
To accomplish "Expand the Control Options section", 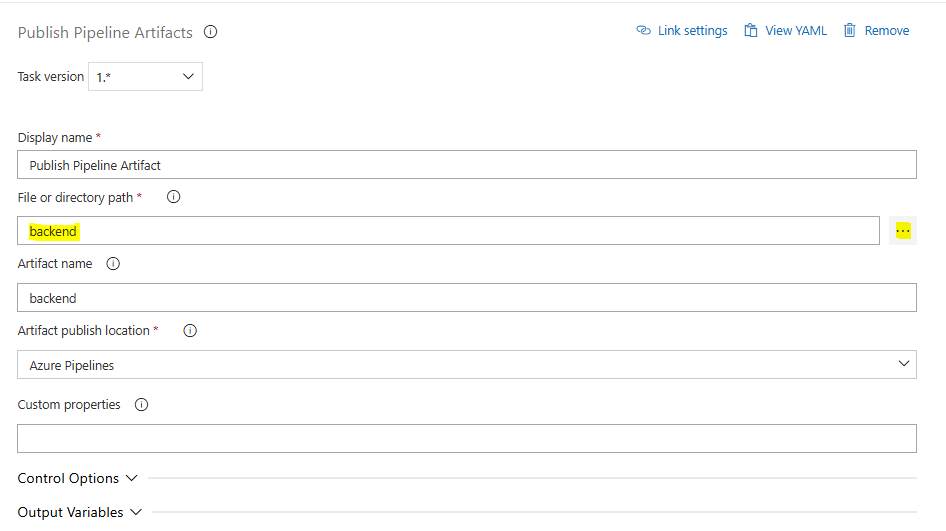I will pyautogui.click(x=78, y=478).
